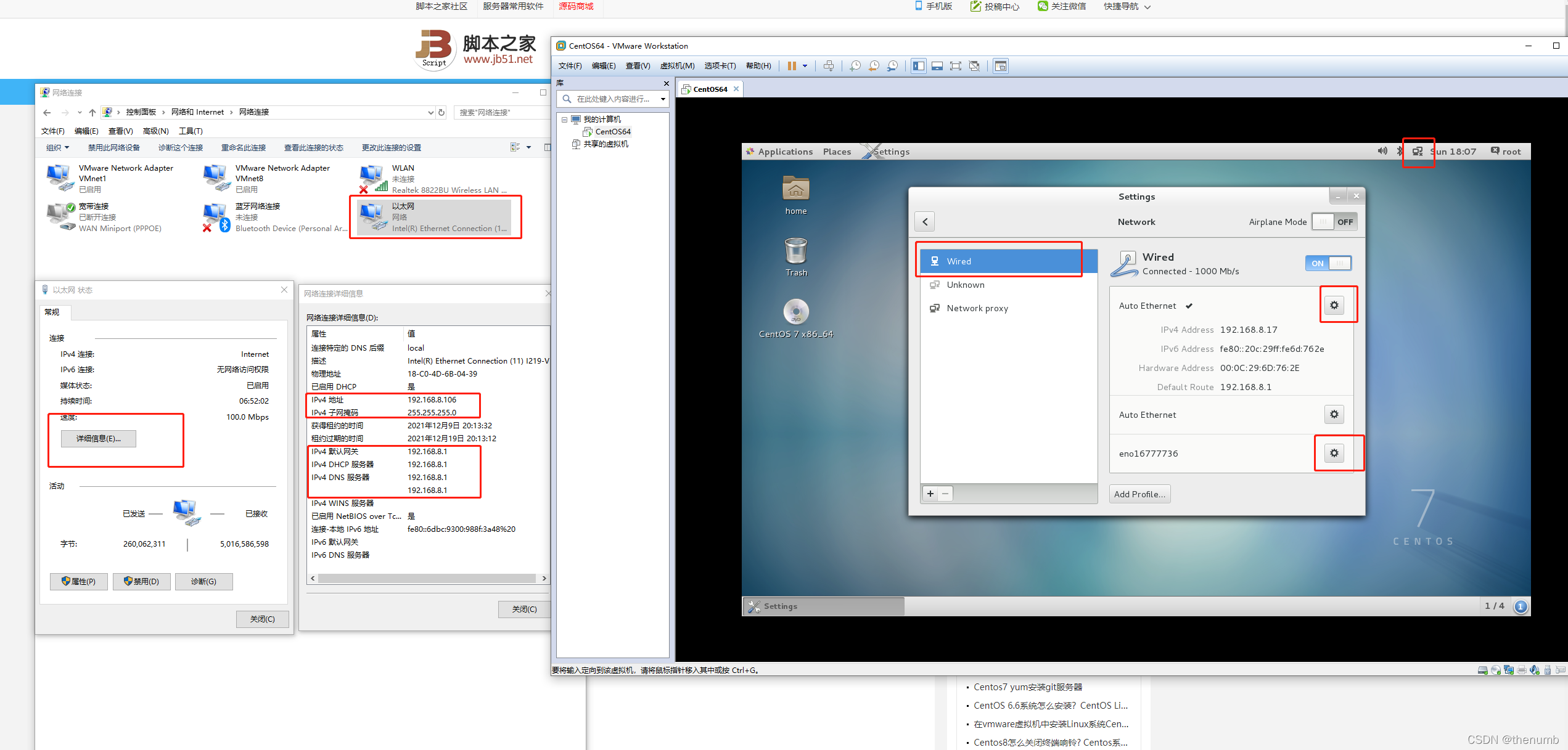Click the 禁用(D) button
Image resolution: width=1568 pixels, height=750 pixels.
click(141, 581)
